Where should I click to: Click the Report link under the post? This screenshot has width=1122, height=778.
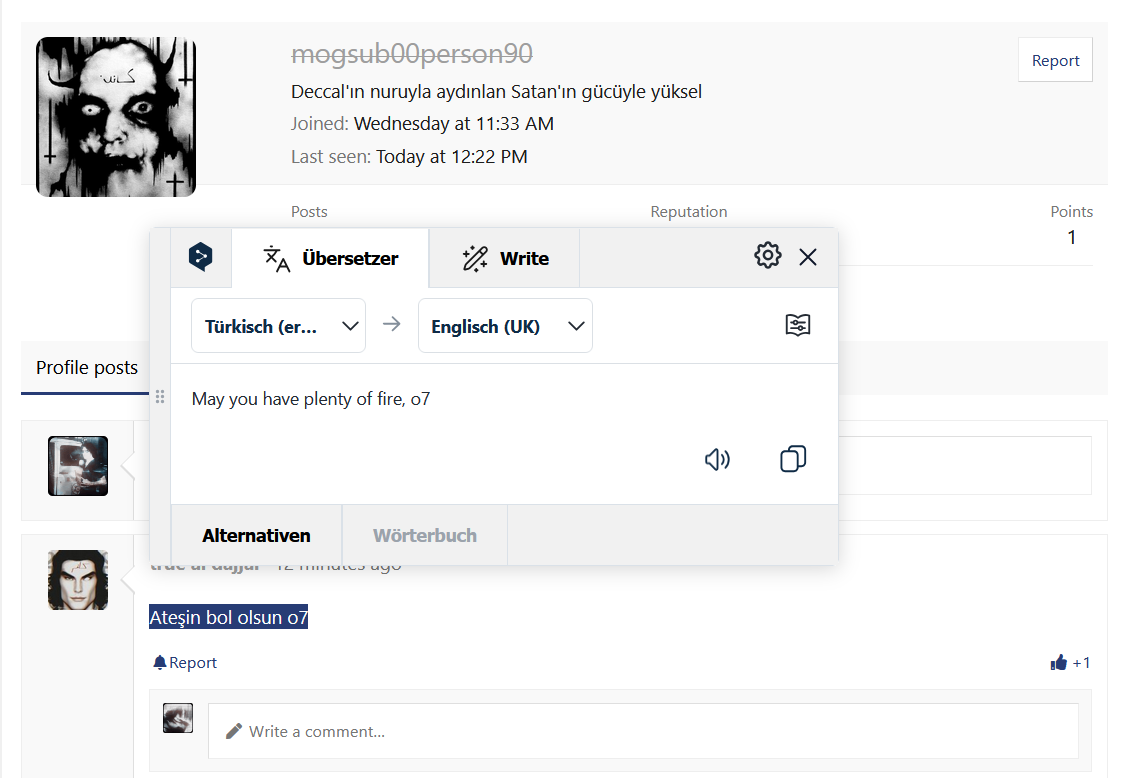pos(193,663)
